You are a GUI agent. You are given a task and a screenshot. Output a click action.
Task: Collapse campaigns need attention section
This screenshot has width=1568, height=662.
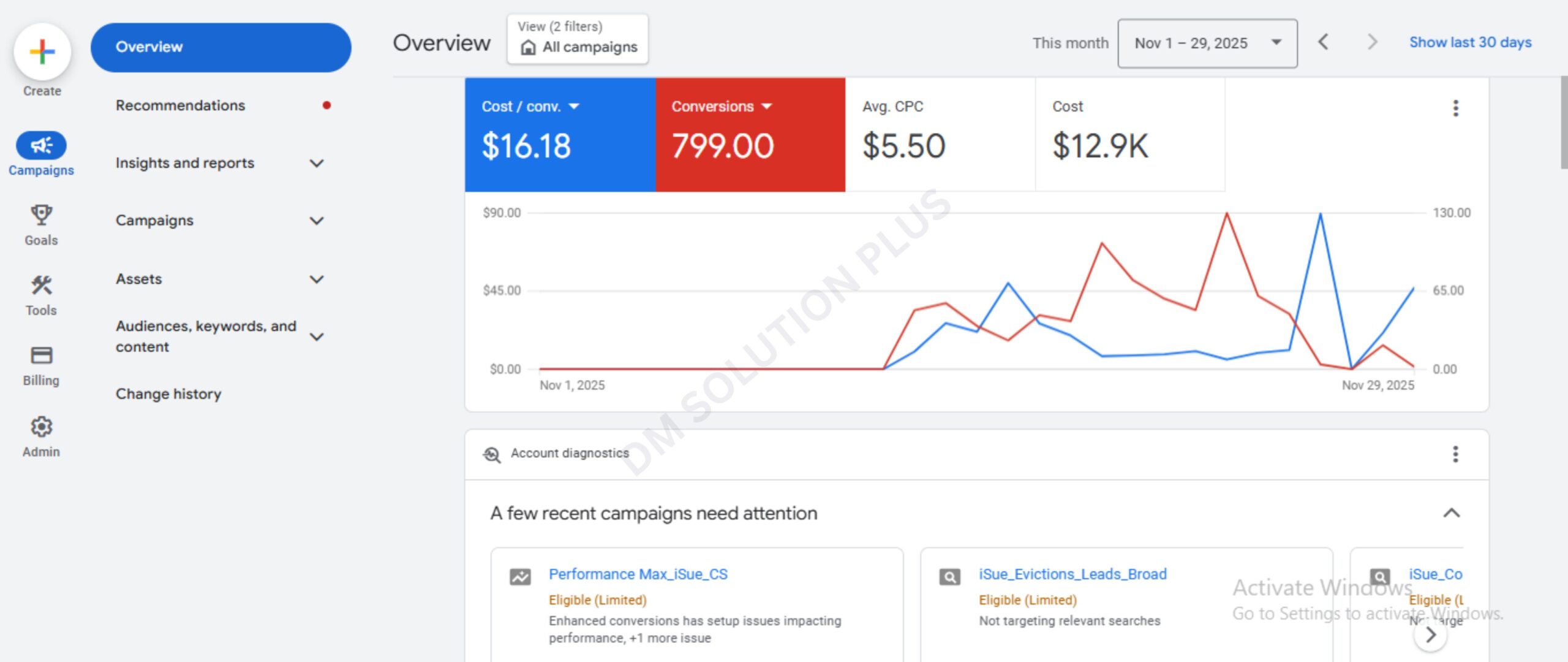(1451, 513)
